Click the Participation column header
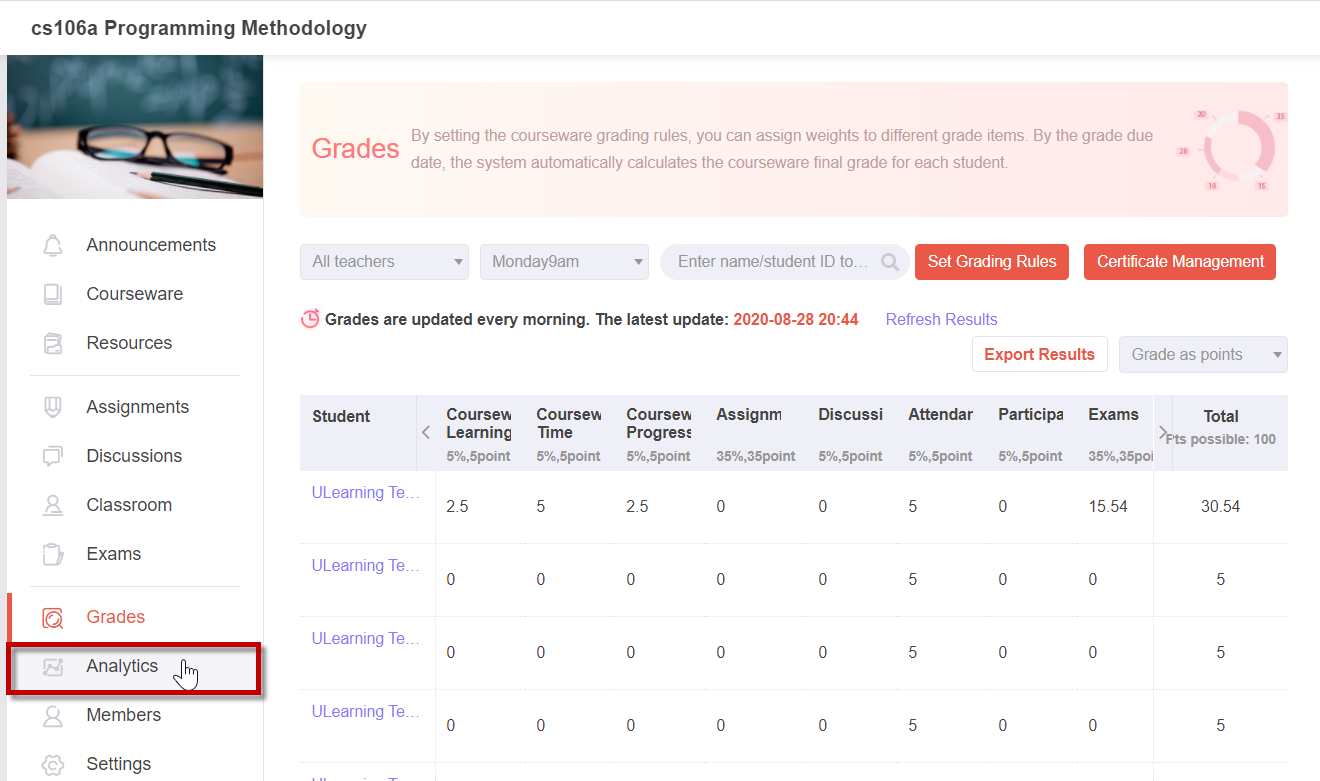This screenshot has width=1320, height=781. pos(1031,414)
